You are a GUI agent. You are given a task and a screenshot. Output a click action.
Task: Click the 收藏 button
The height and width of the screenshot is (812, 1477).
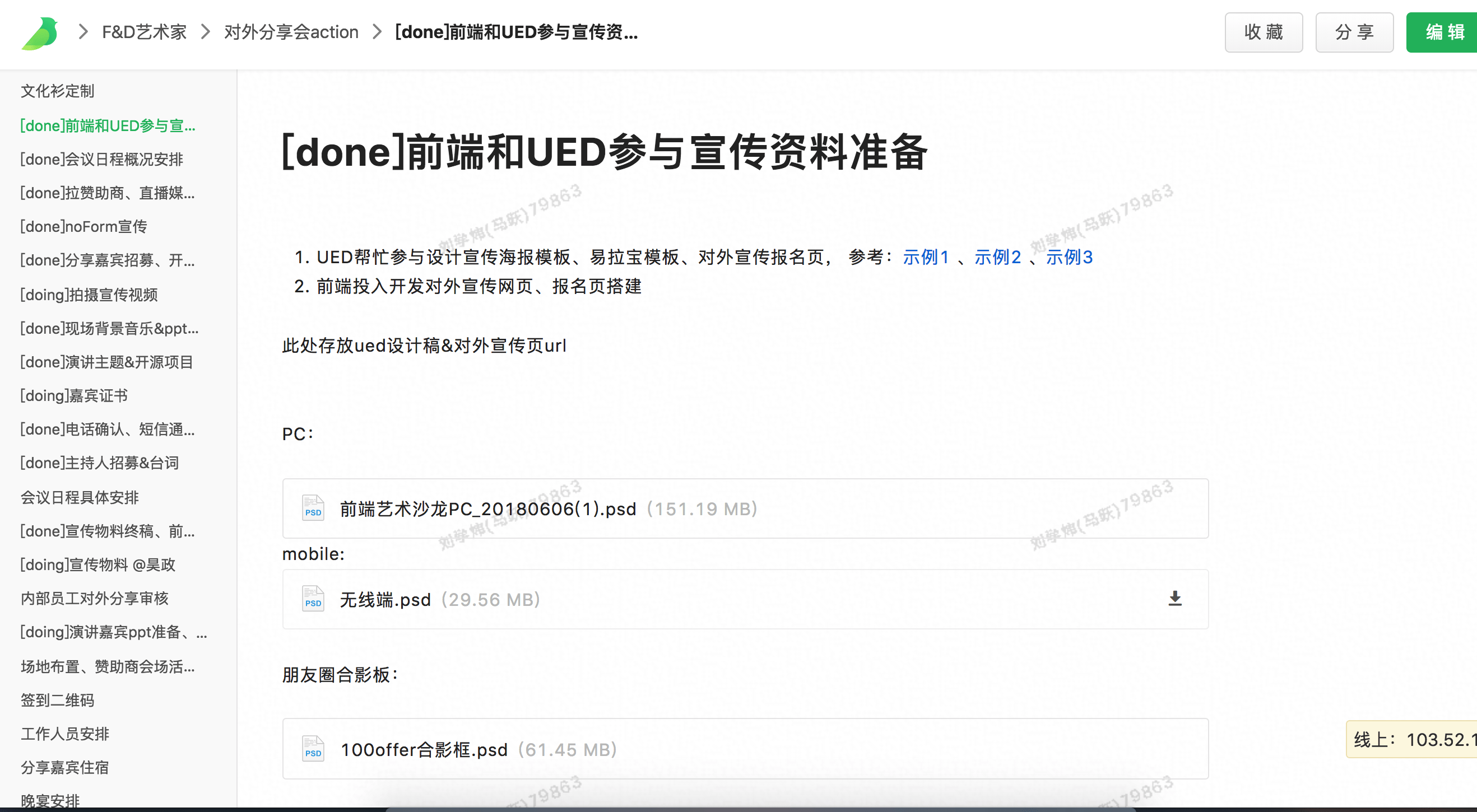[1264, 32]
